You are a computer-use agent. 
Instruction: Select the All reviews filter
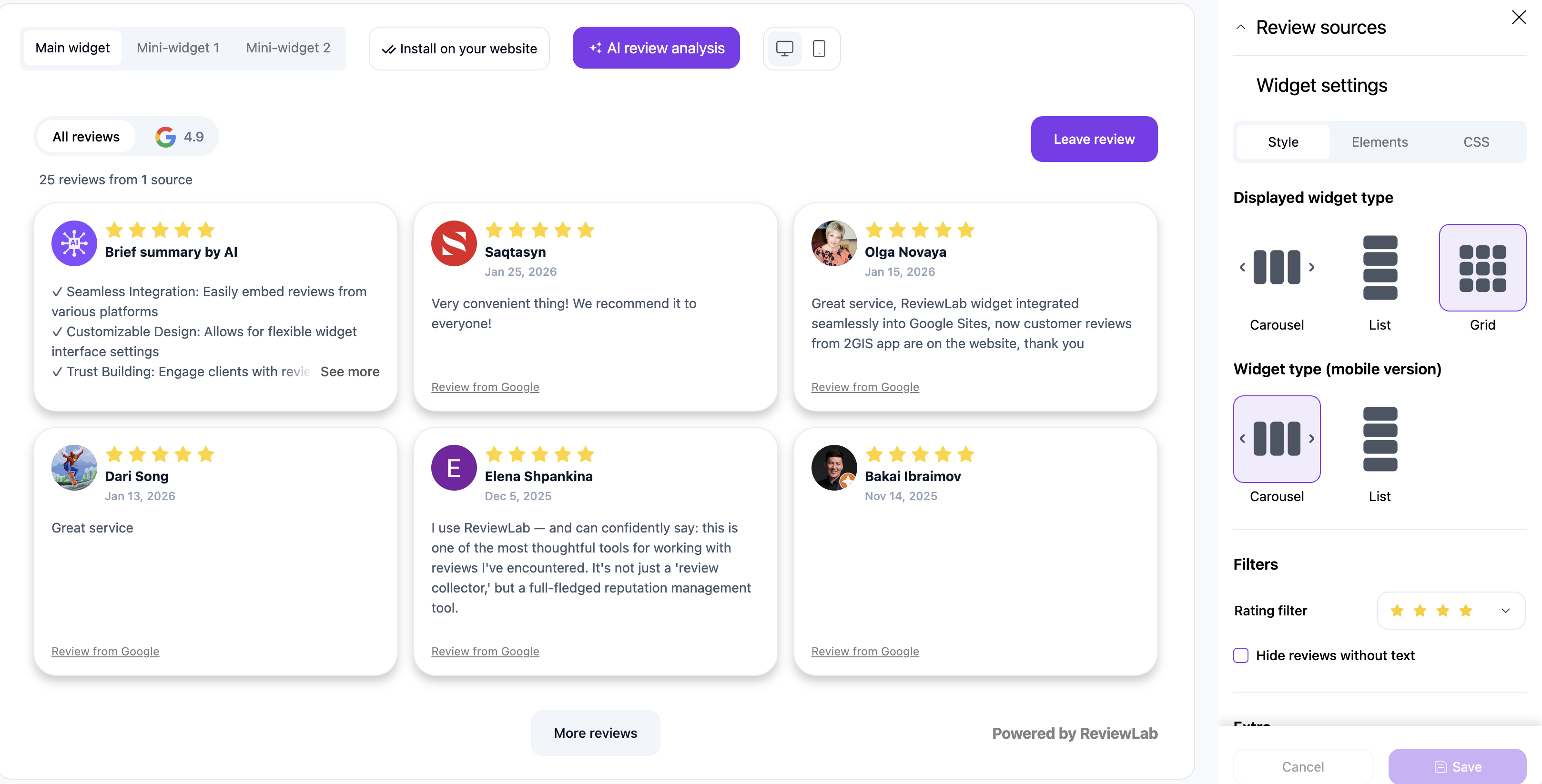(x=86, y=136)
